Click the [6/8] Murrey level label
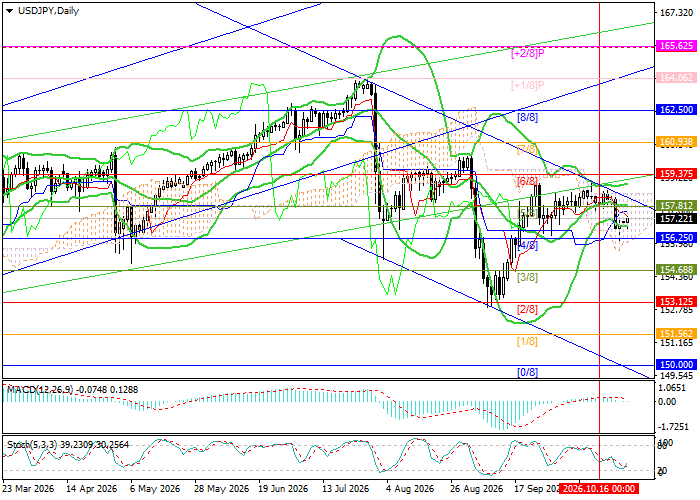This screenshot has width=700, height=500. tap(527, 181)
